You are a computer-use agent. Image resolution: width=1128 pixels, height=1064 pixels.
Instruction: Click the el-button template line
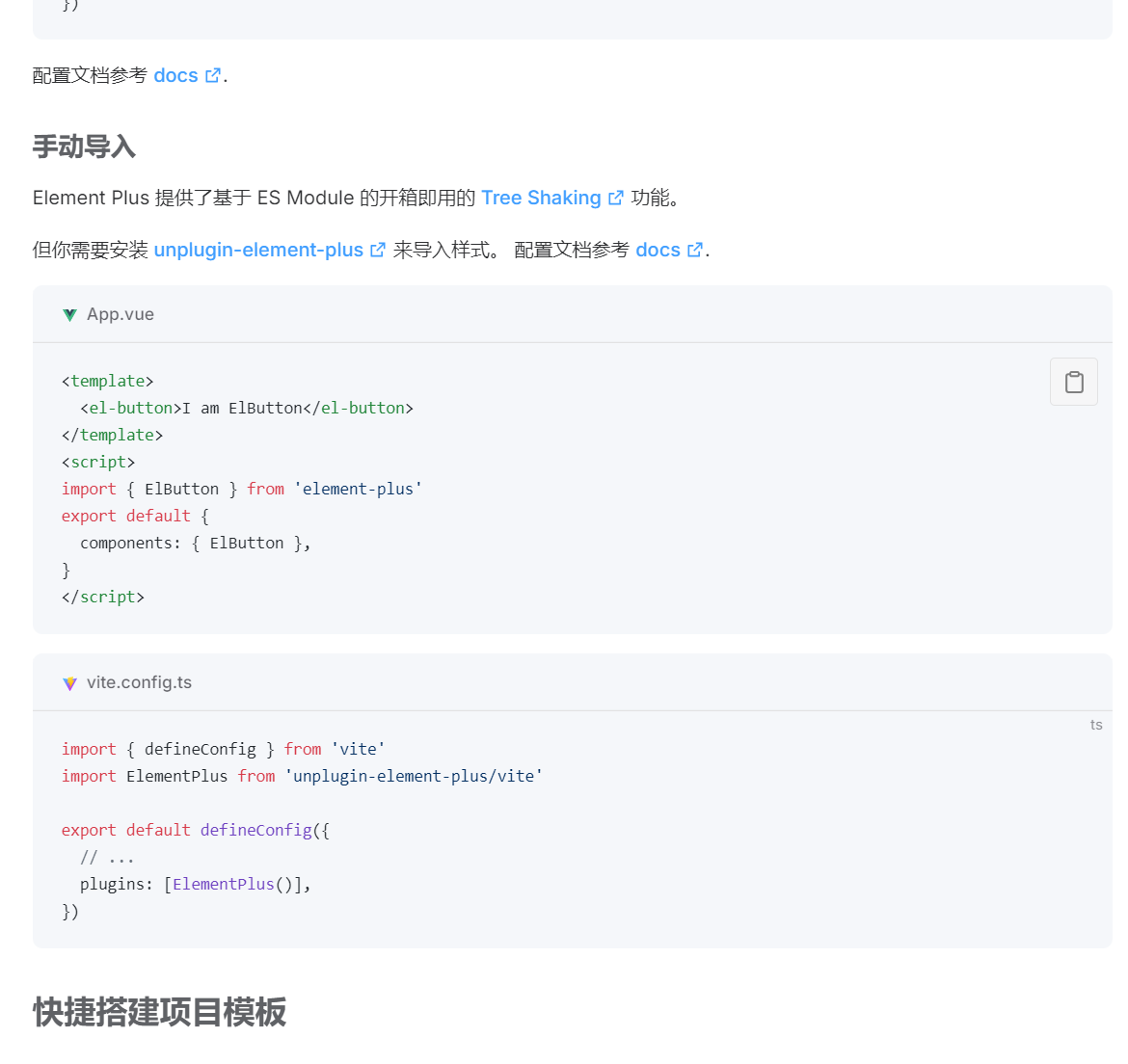[247, 409]
